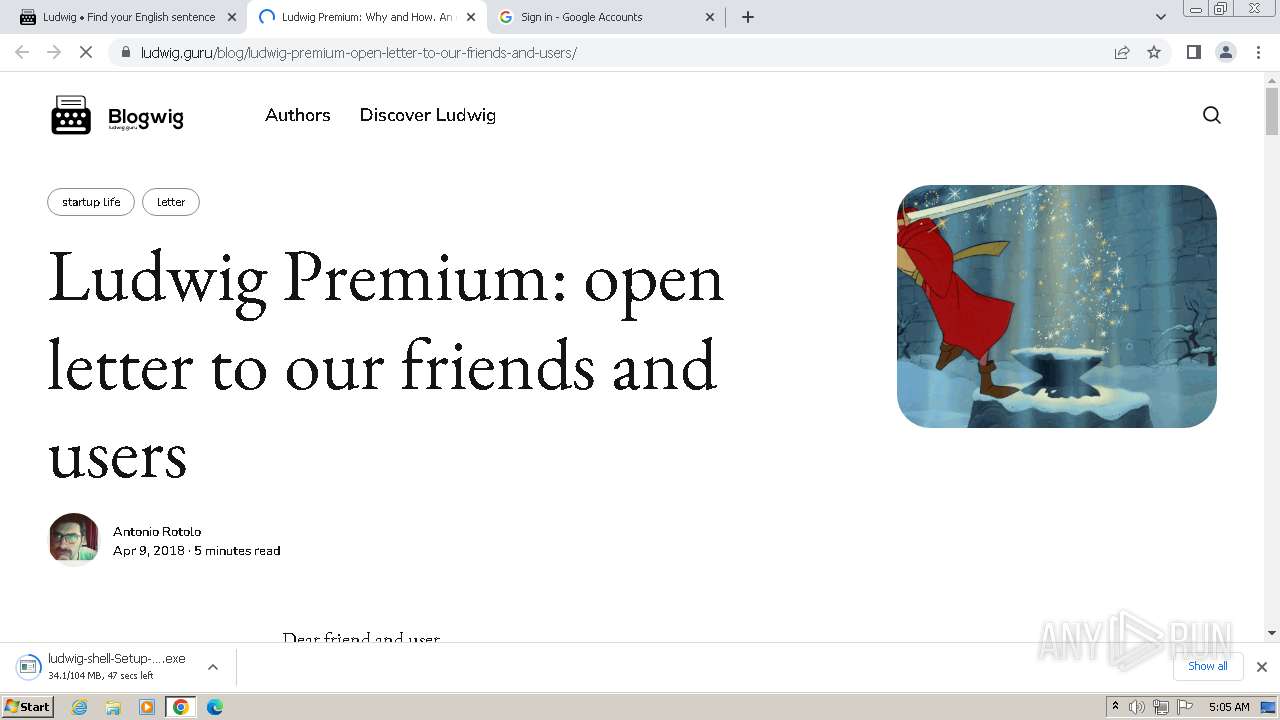
Task: Click the page vertical scrollbar thumb
Action: click(x=1272, y=110)
